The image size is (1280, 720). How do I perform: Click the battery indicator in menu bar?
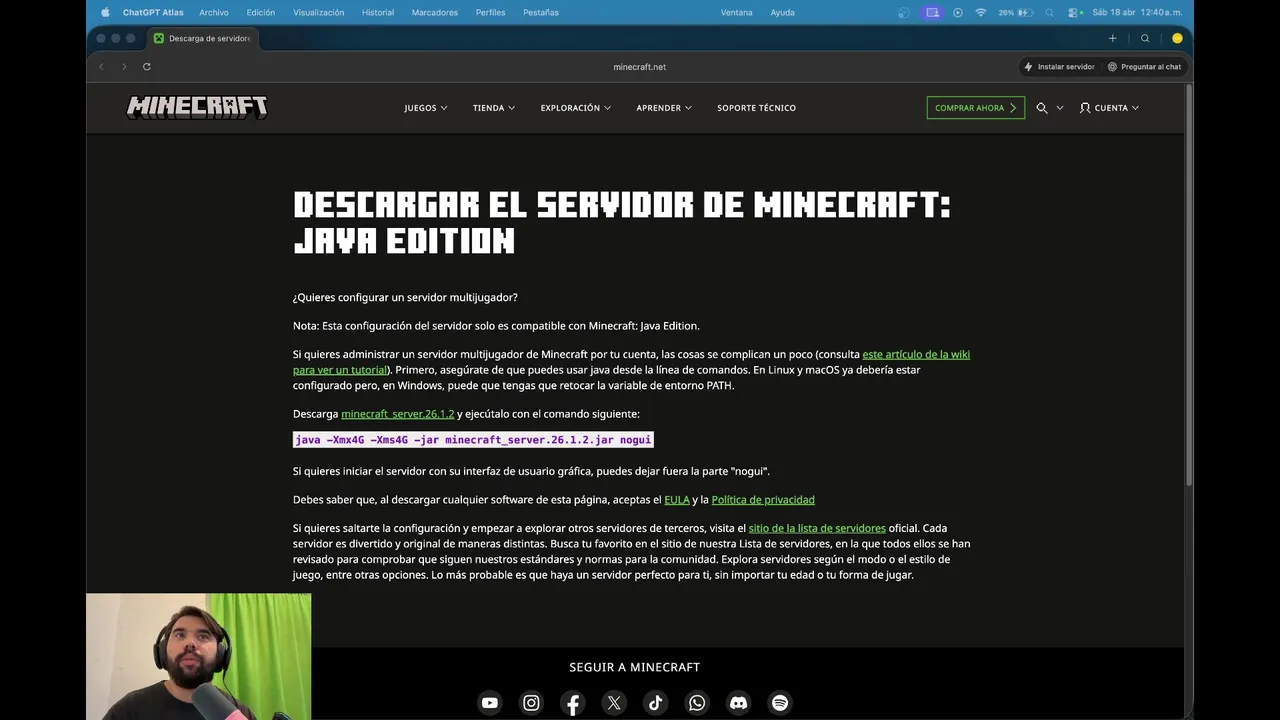(1018, 12)
